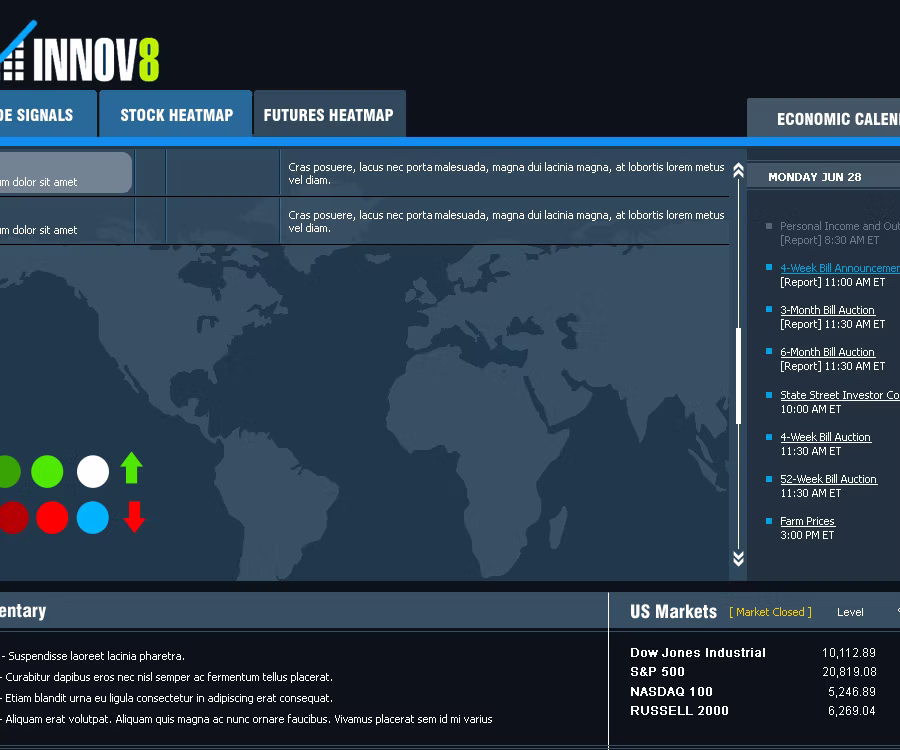Screen dimensions: 900x750
Task: Open the 4-Week Bill Announcement report link
Action: [x=839, y=268]
